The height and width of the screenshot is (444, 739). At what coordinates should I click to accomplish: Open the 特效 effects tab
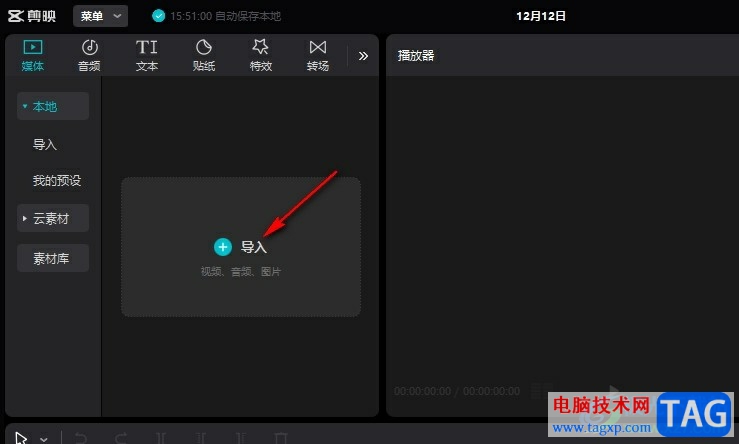tap(261, 56)
